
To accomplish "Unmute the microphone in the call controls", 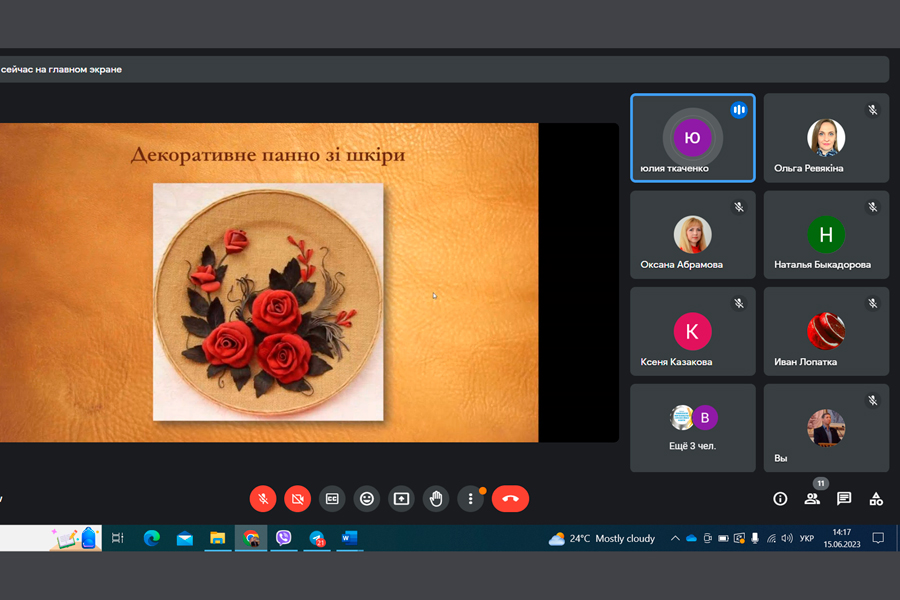I will pyautogui.click(x=263, y=498).
